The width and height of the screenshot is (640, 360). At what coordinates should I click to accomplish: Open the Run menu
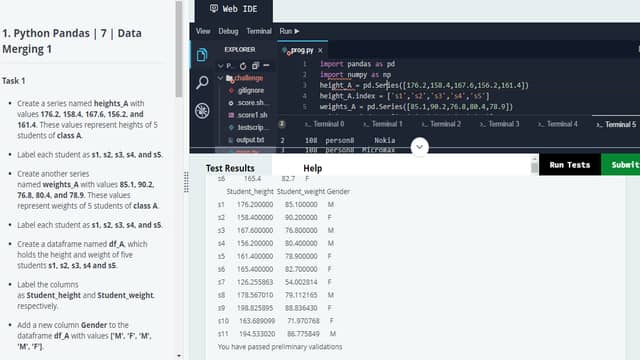tap(289, 31)
